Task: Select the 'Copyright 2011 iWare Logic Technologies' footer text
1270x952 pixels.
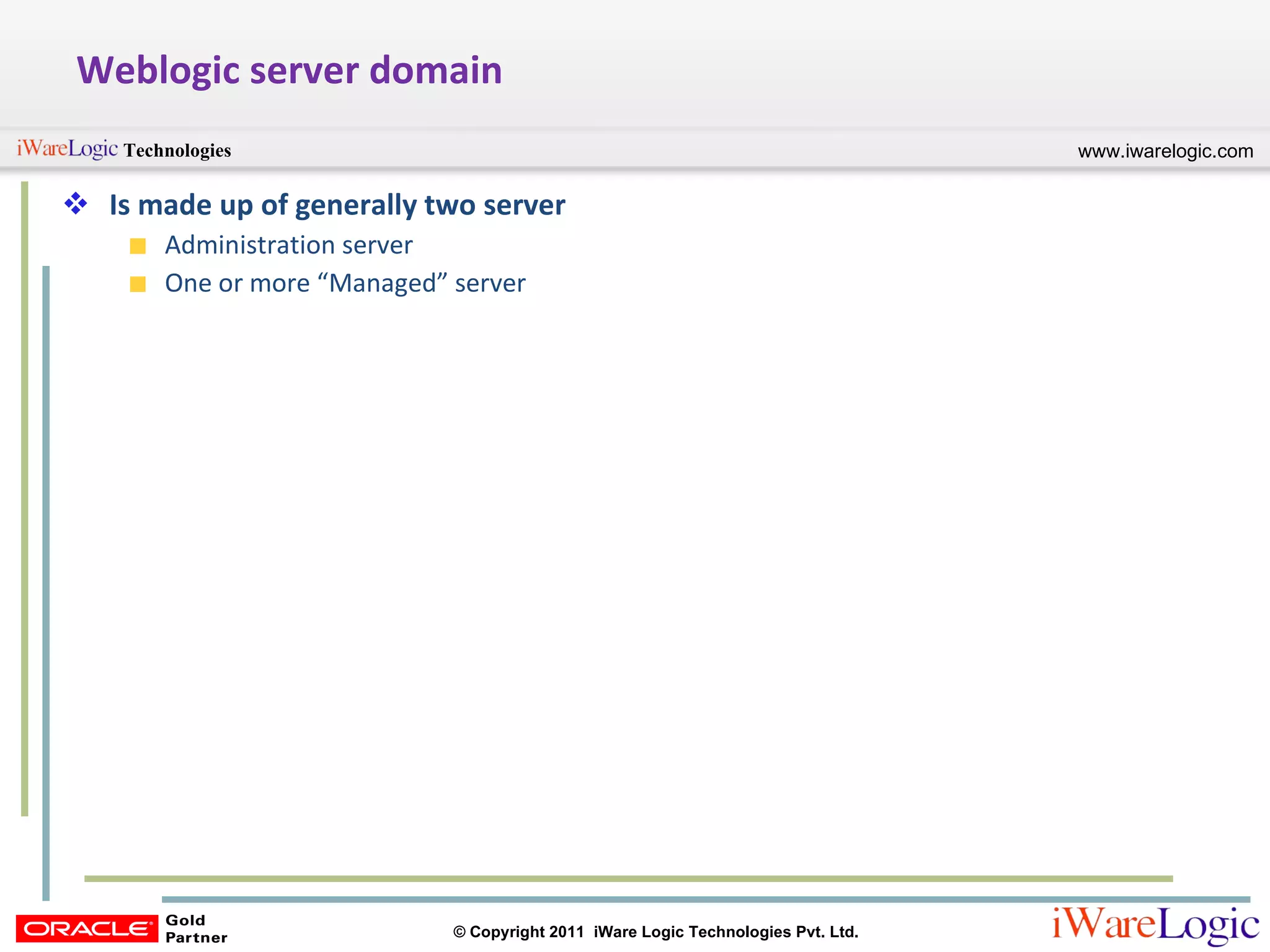Action: coord(655,932)
